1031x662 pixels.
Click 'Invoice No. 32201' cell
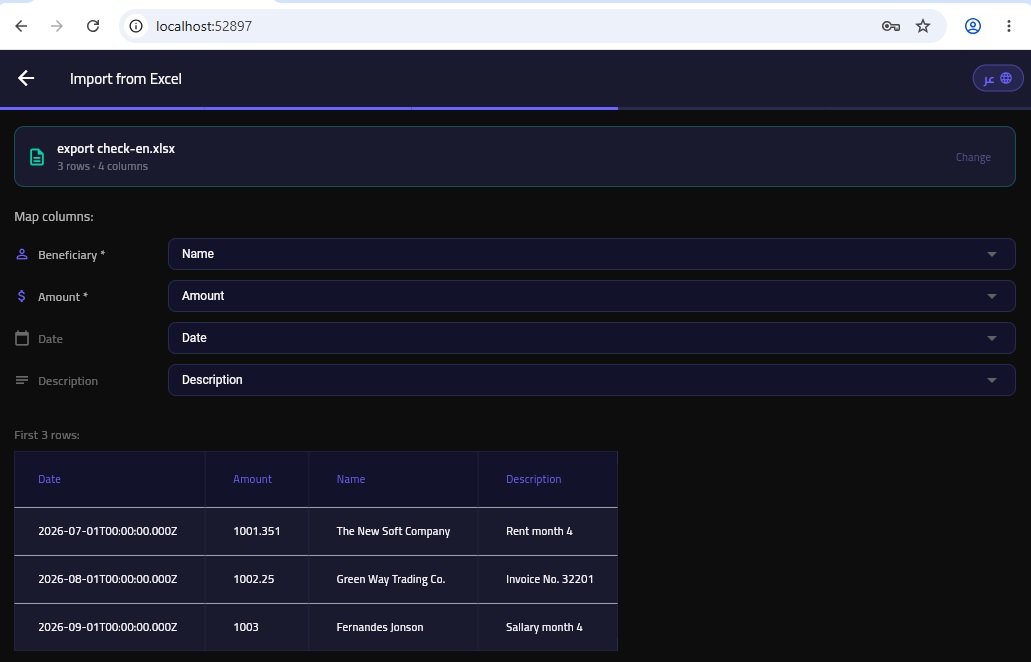click(550, 579)
